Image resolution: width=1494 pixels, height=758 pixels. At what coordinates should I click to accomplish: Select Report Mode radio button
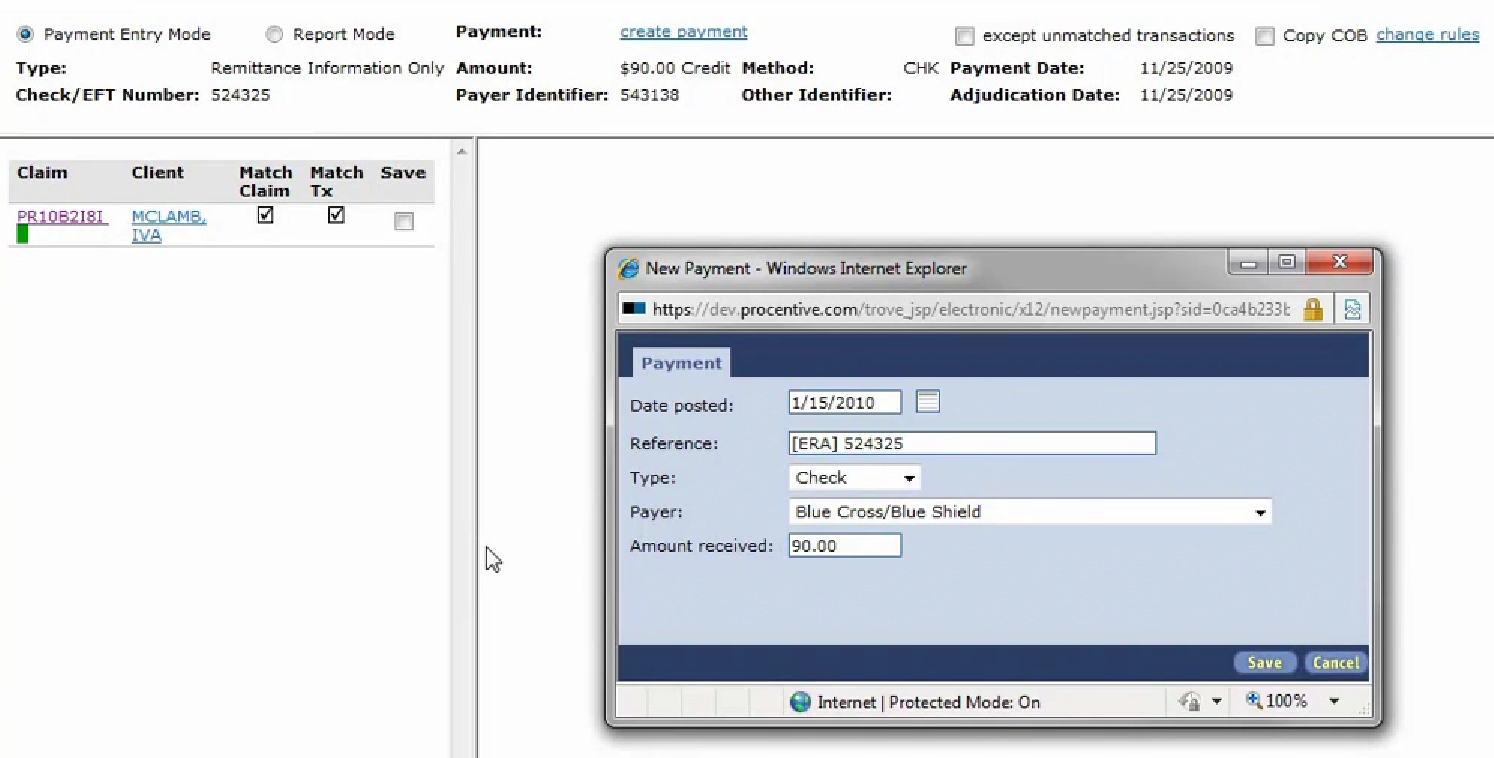click(274, 34)
